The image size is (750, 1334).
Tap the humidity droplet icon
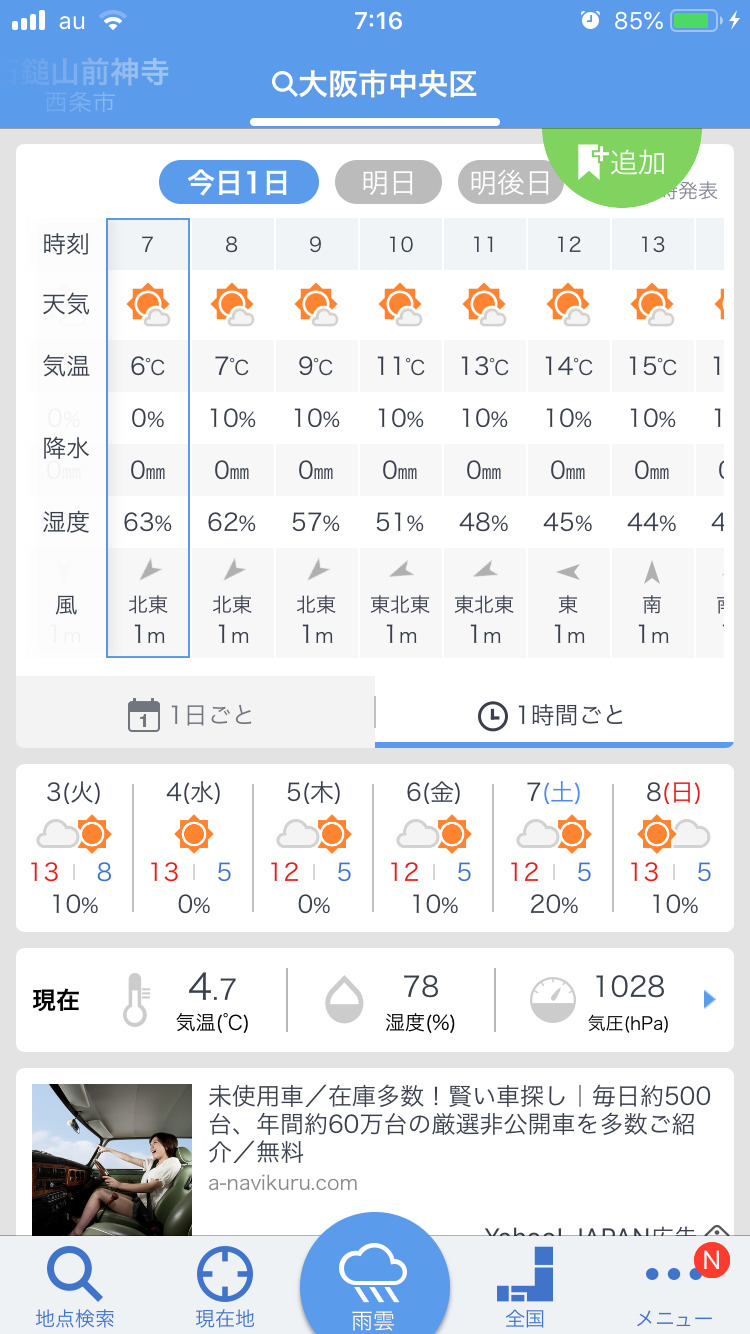point(345,1000)
